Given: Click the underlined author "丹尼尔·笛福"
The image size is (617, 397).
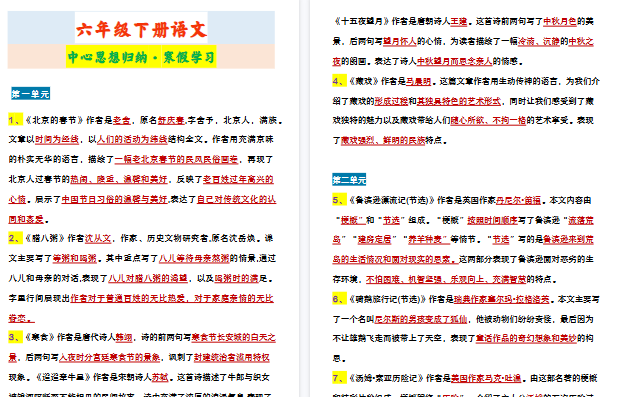Looking at the screenshot, I should [x=518, y=200].
